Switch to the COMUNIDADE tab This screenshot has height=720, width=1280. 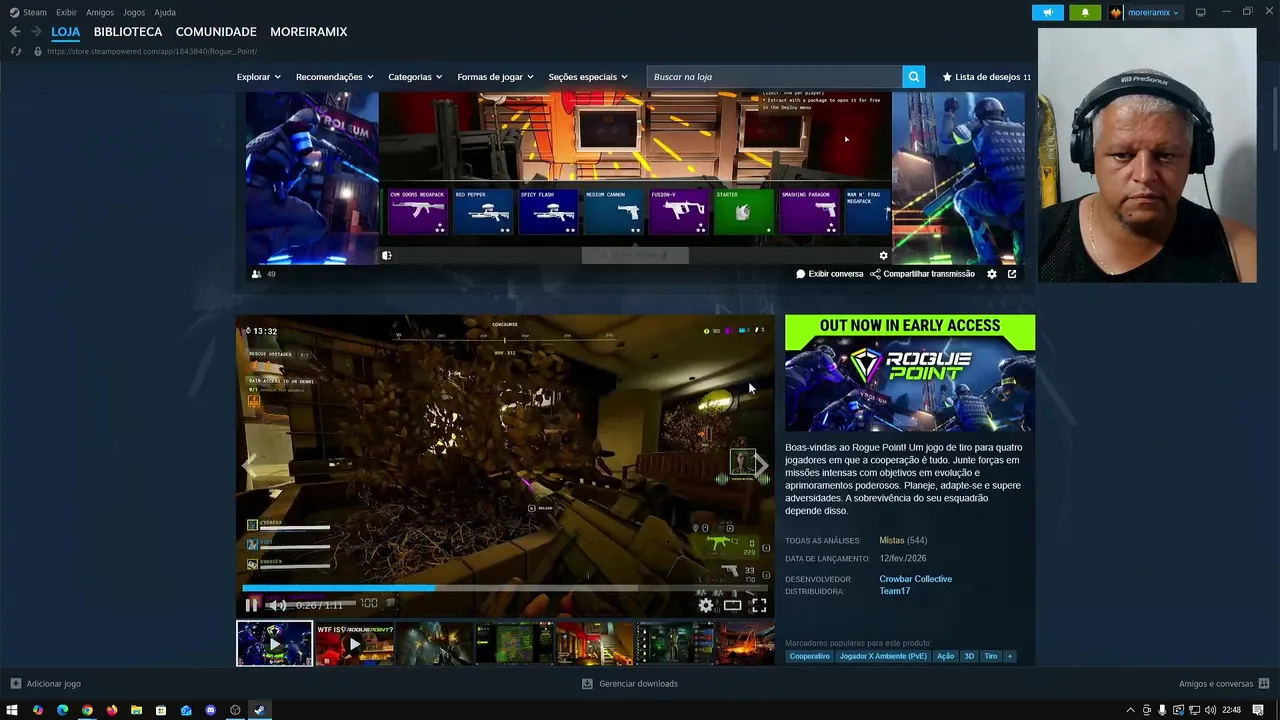[216, 32]
